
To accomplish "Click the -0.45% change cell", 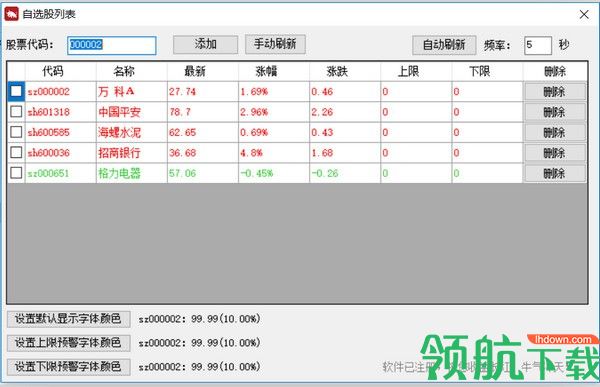I will (274, 173).
